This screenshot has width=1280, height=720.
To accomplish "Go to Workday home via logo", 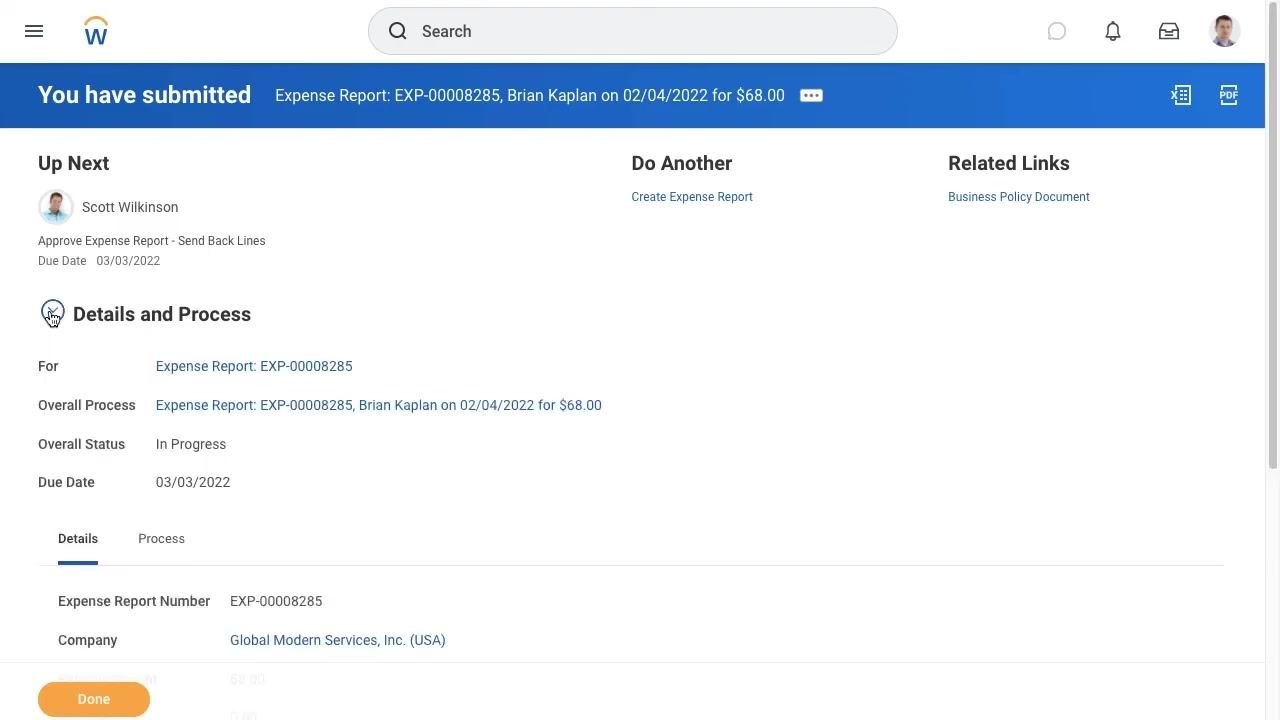I will (x=96, y=31).
